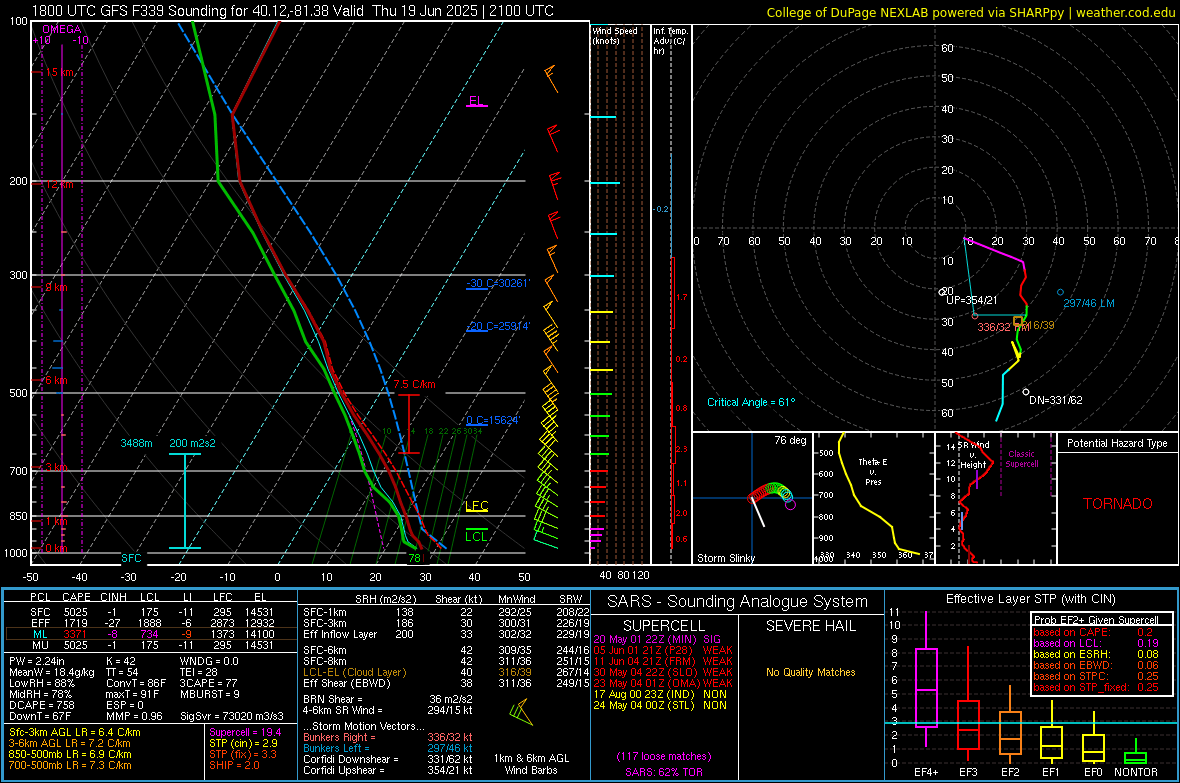This screenshot has height=783, width=1180.
Task: Click the 76 deg slinky tilt value
Action: point(790,440)
